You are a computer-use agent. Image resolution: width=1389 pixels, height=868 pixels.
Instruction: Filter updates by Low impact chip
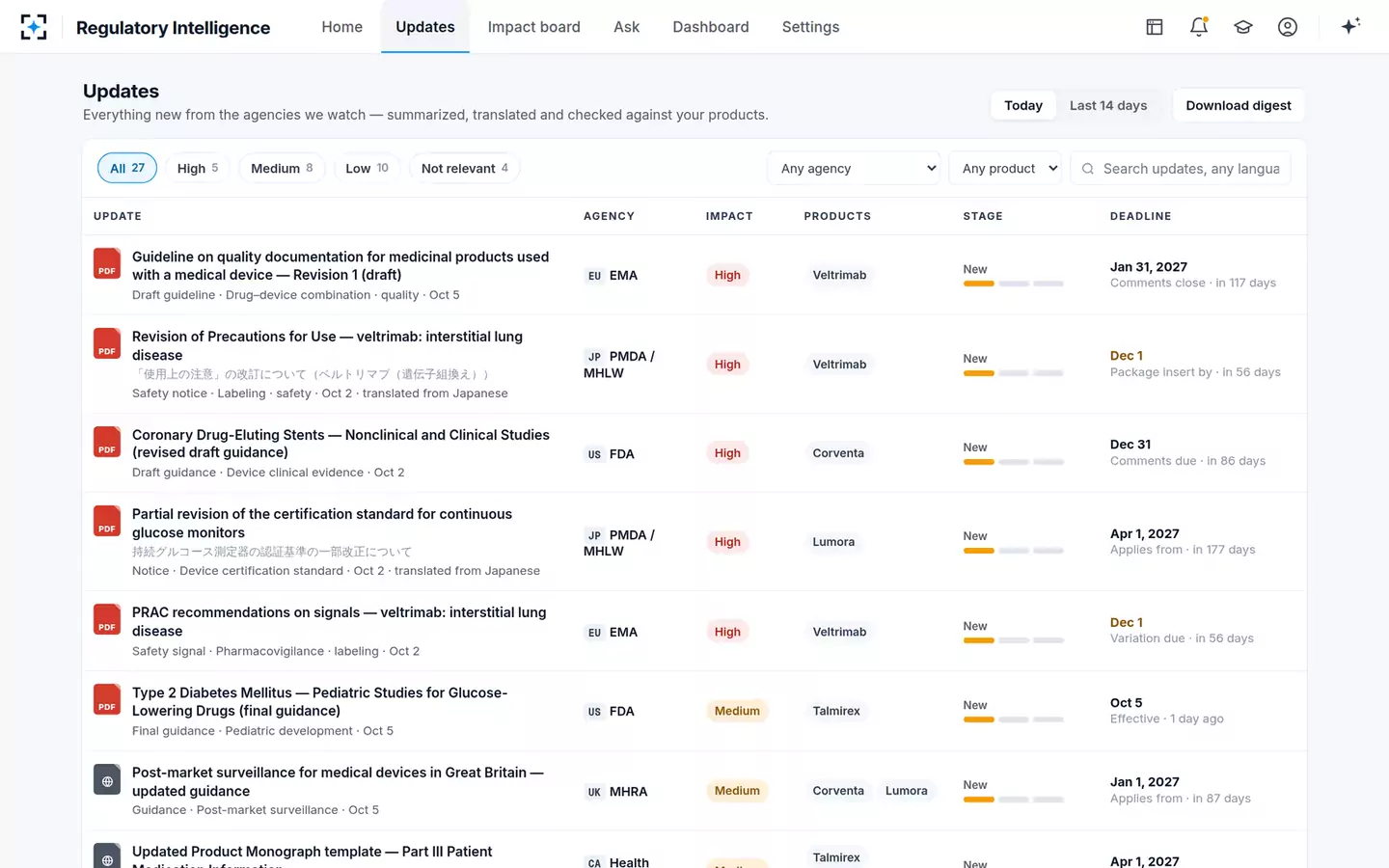click(x=367, y=168)
